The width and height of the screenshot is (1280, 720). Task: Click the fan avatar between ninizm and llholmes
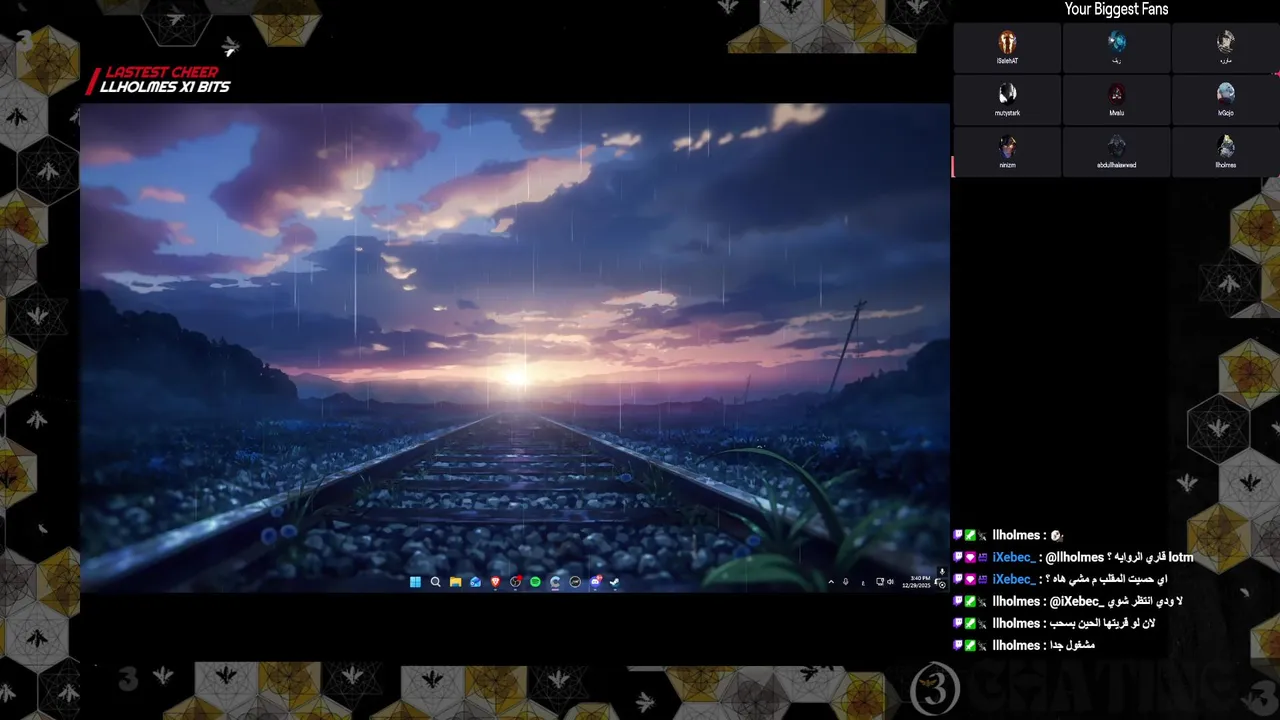click(x=1116, y=147)
